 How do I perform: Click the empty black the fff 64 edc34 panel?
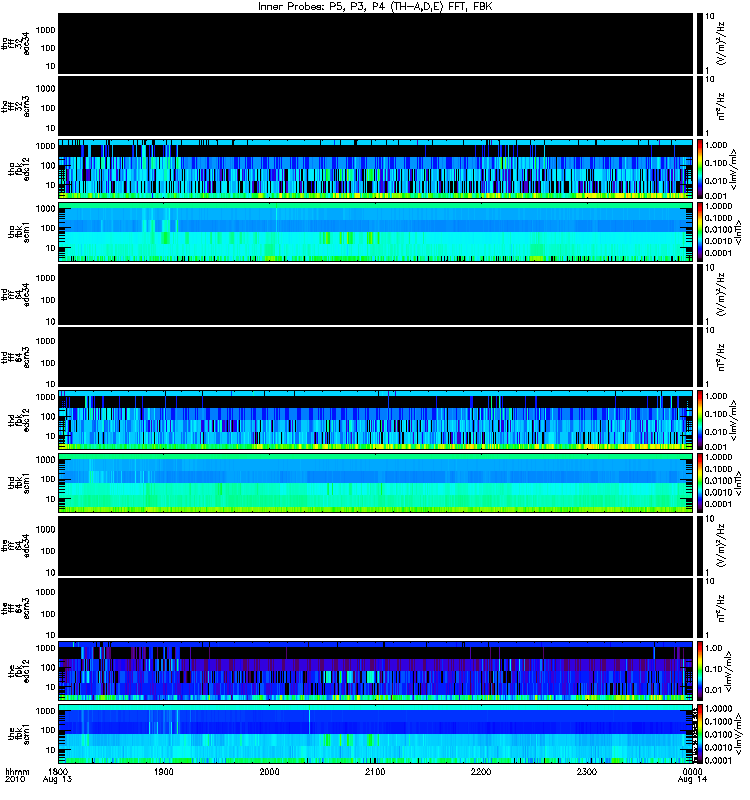point(376,546)
